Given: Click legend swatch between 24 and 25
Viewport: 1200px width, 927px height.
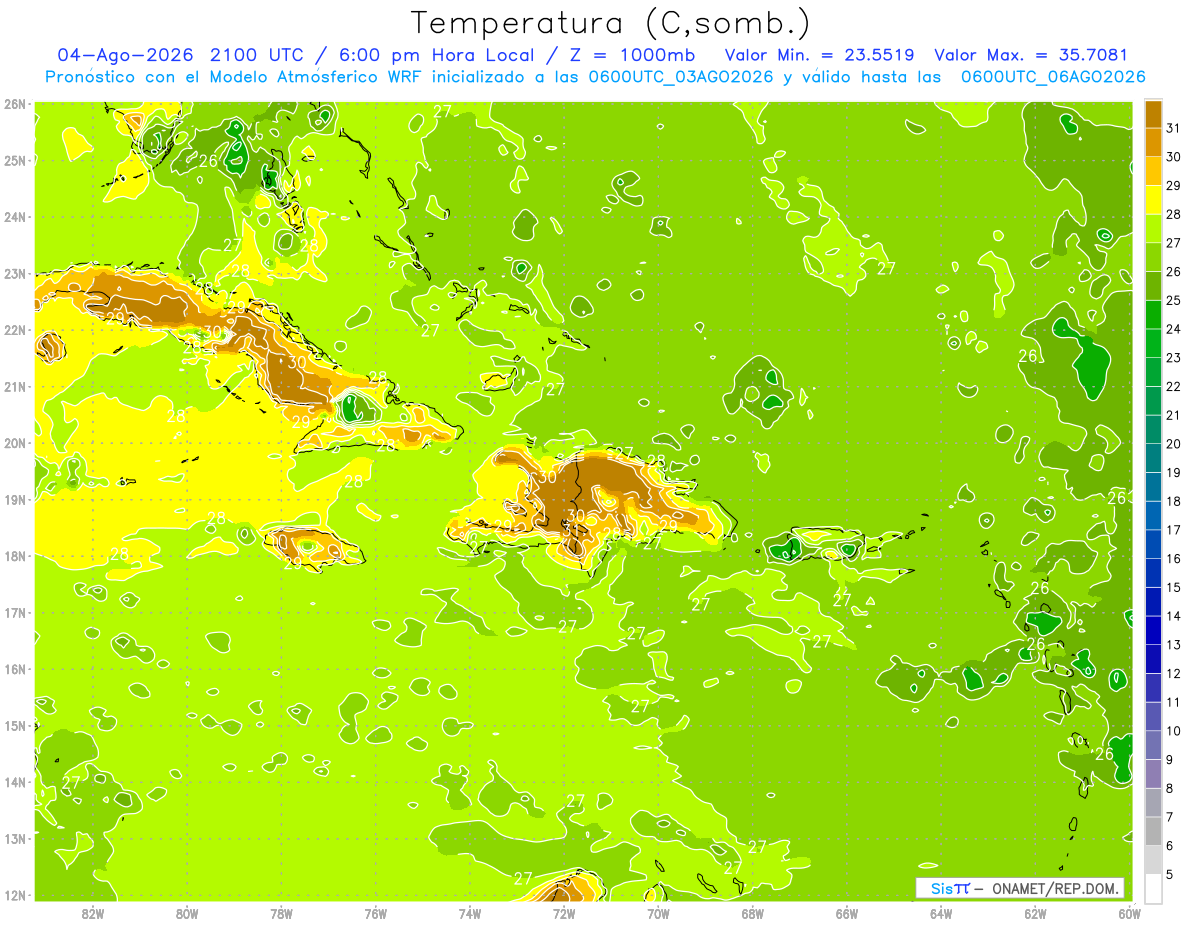Looking at the screenshot, I should pos(1153,314).
